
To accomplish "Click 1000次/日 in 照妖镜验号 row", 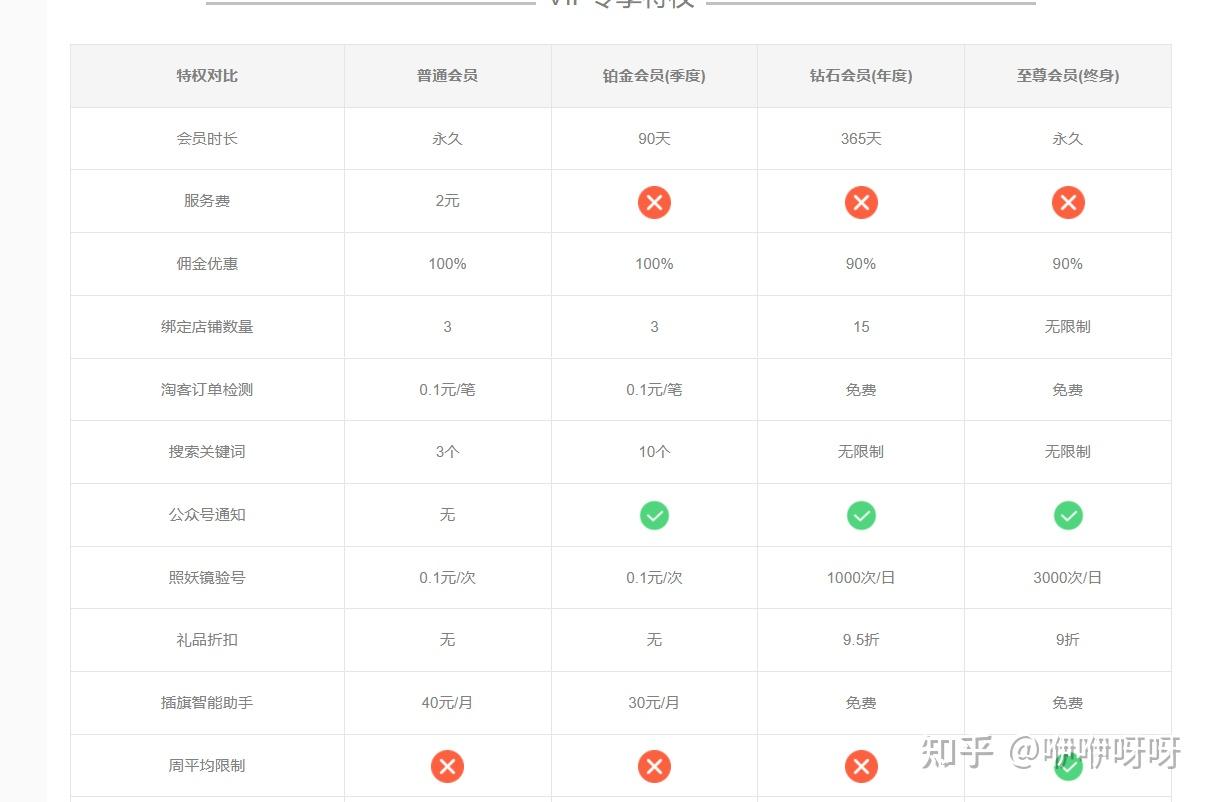I will pos(861,578).
